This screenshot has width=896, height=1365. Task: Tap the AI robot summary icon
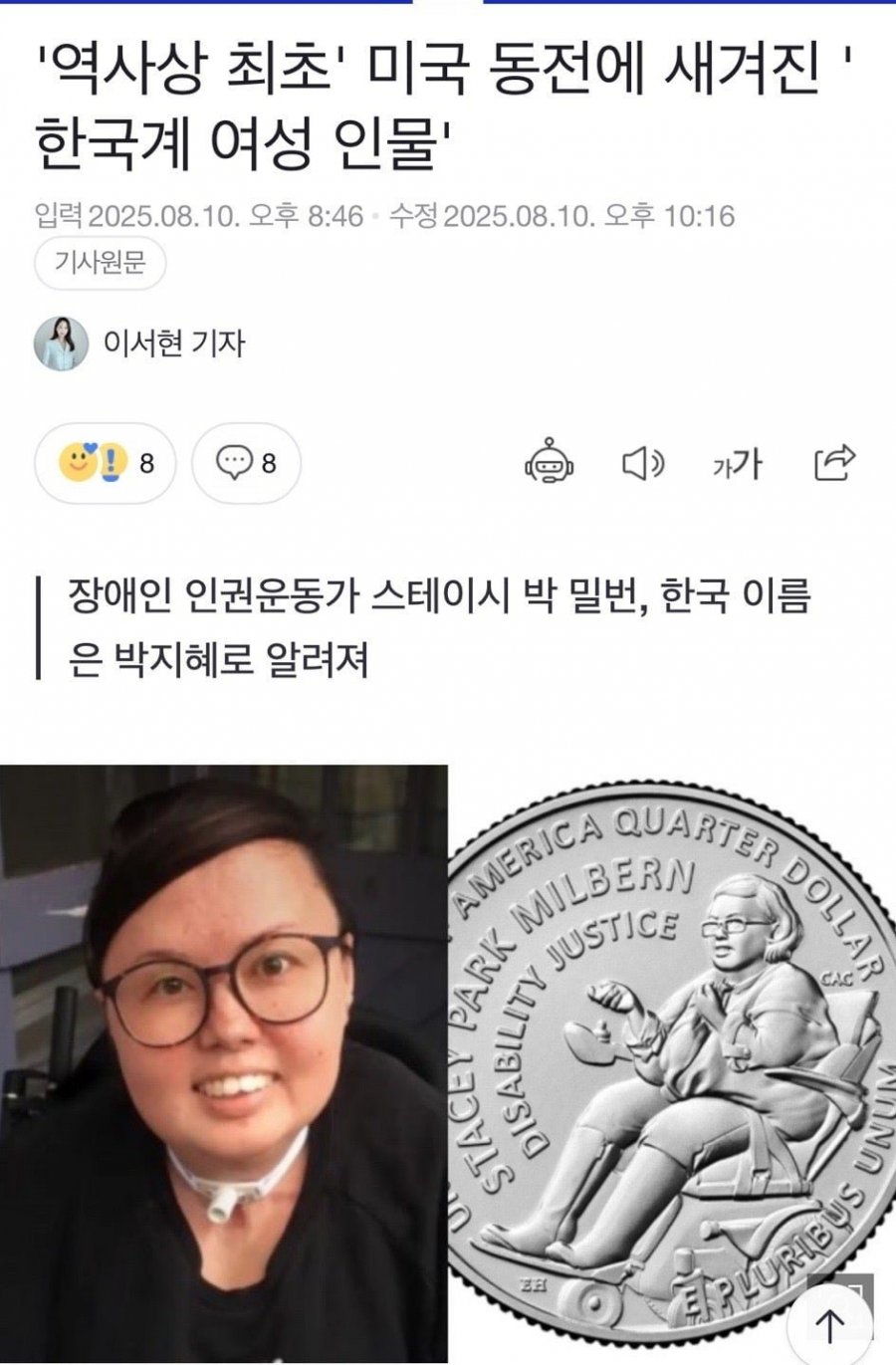click(551, 462)
